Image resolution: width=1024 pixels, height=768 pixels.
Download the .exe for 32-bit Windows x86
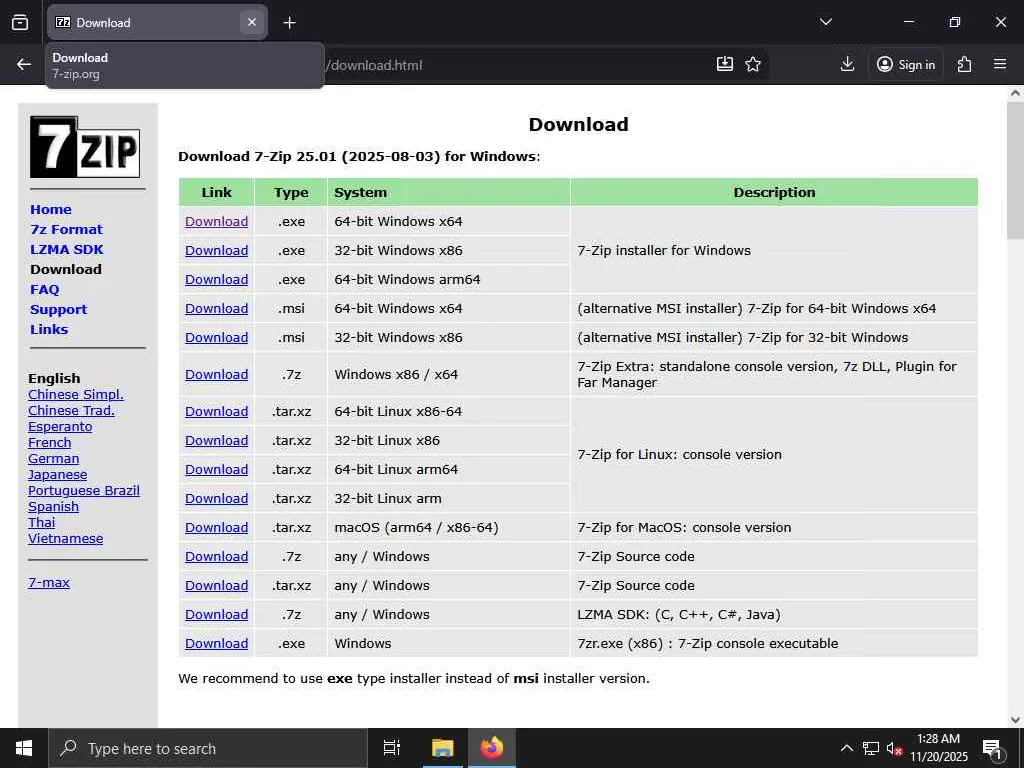(x=216, y=251)
